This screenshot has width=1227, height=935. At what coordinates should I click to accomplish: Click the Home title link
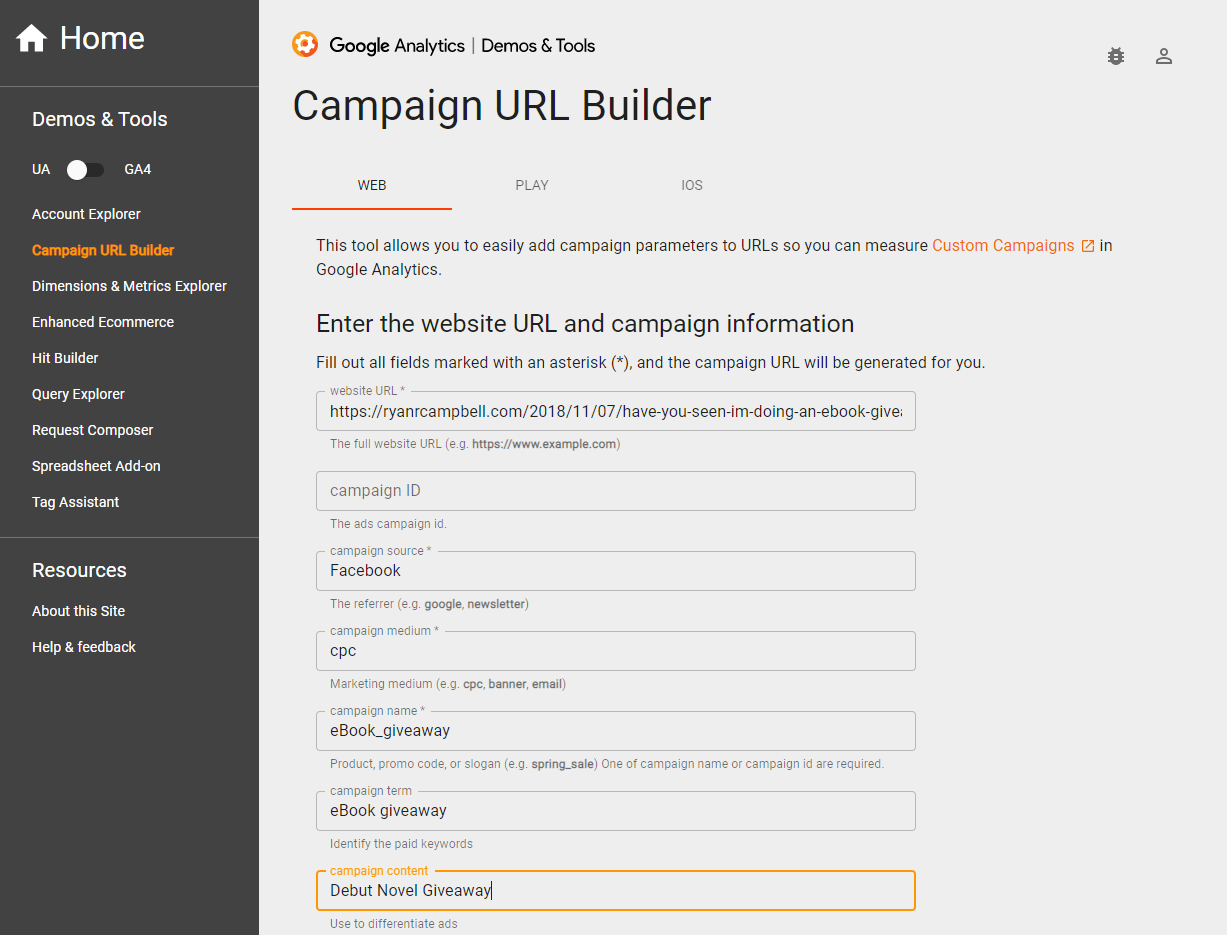102,38
